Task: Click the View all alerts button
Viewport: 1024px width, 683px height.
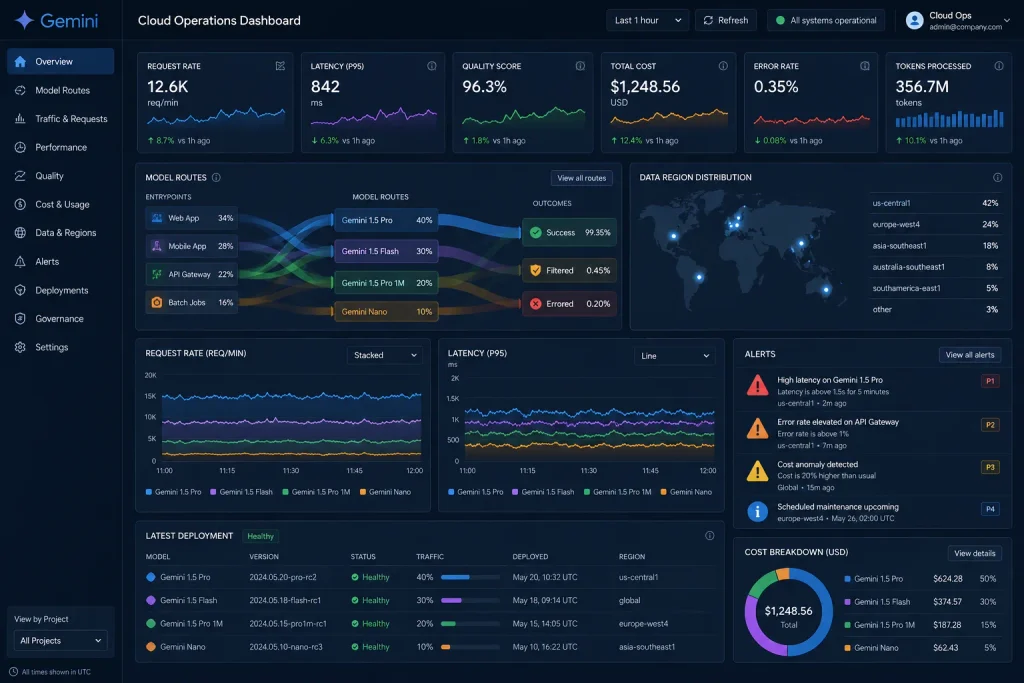Action: coord(970,355)
